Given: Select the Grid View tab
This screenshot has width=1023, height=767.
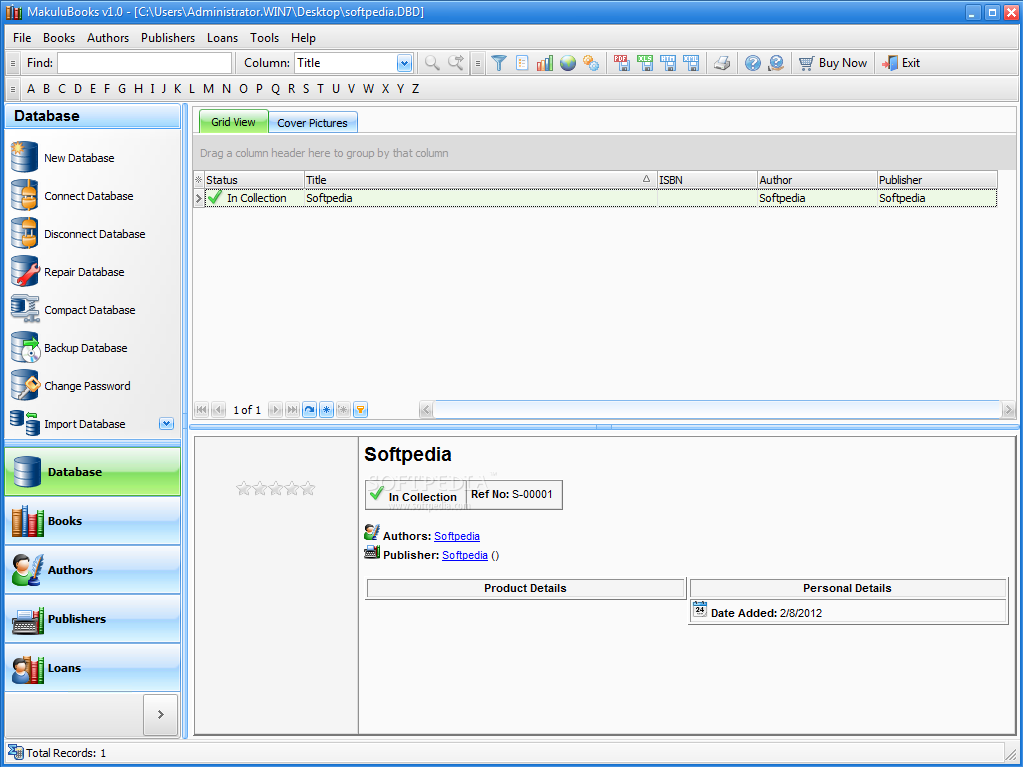Looking at the screenshot, I should (x=234, y=122).
